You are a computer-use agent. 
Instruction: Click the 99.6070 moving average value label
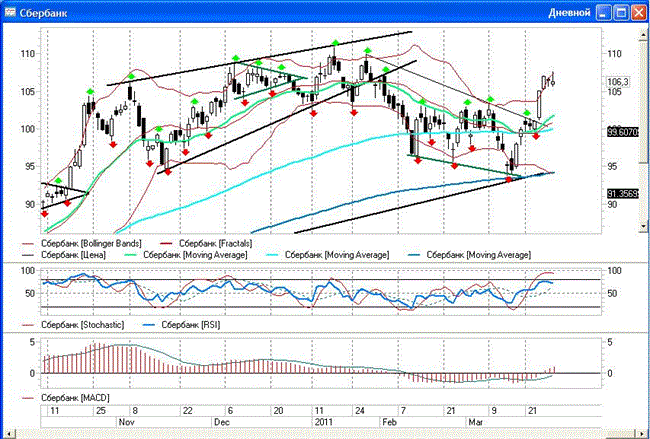pos(623,132)
